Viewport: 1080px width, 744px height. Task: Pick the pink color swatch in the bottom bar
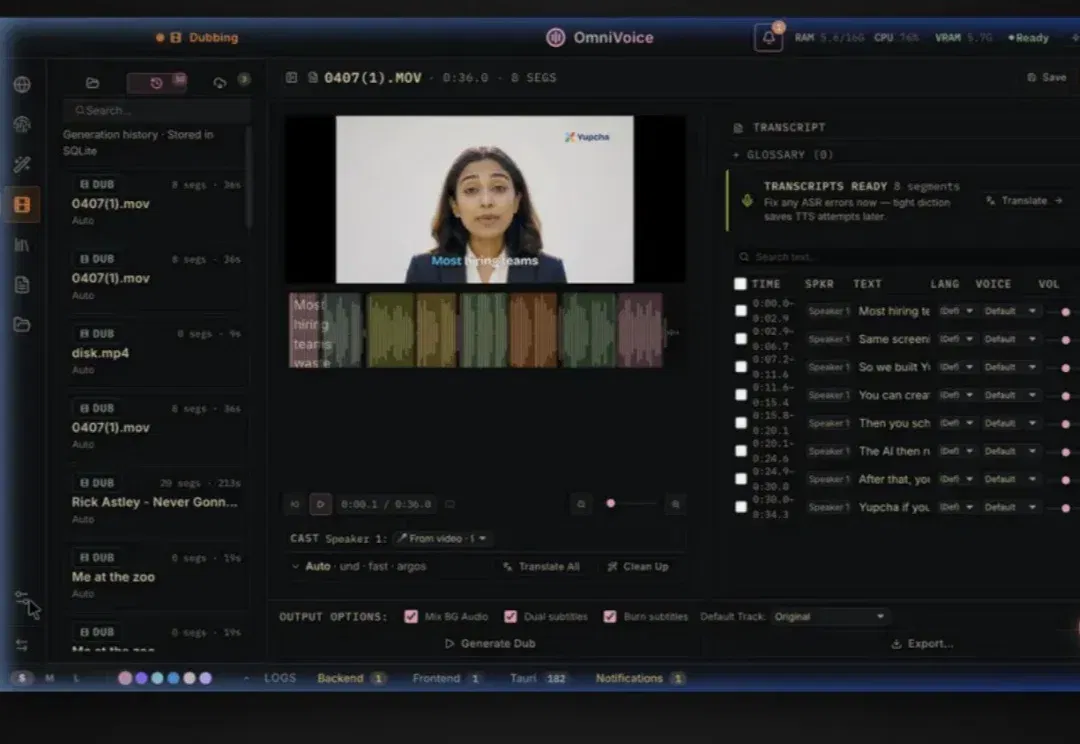tap(125, 678)
